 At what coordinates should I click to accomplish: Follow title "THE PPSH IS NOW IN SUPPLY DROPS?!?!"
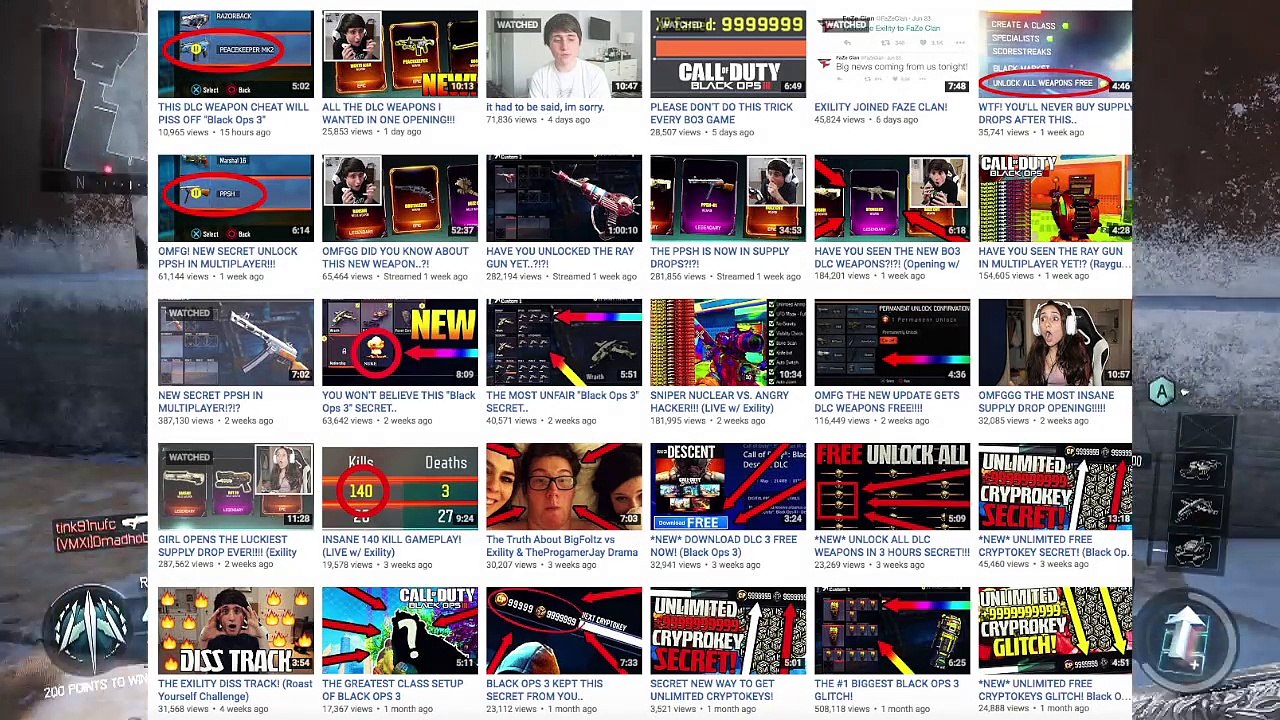719,257
